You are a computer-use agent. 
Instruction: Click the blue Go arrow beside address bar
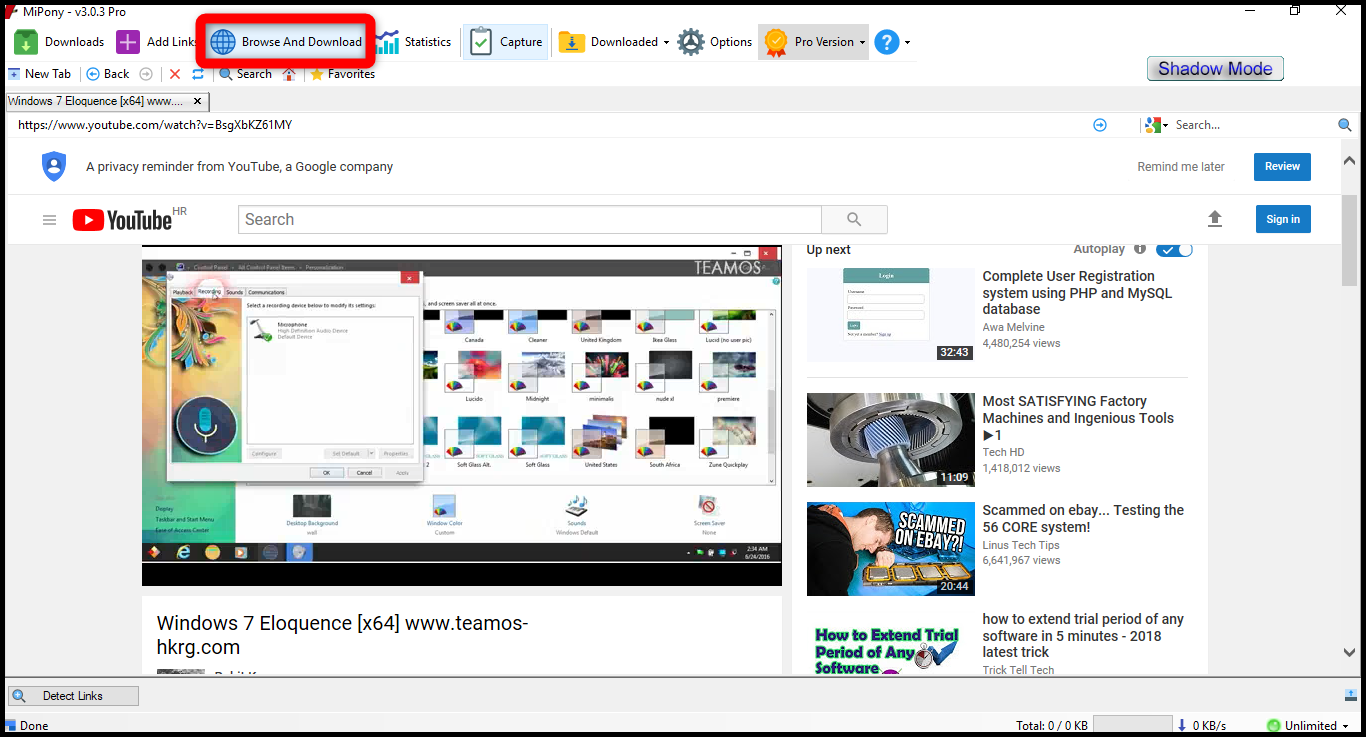coord(1100,125)
